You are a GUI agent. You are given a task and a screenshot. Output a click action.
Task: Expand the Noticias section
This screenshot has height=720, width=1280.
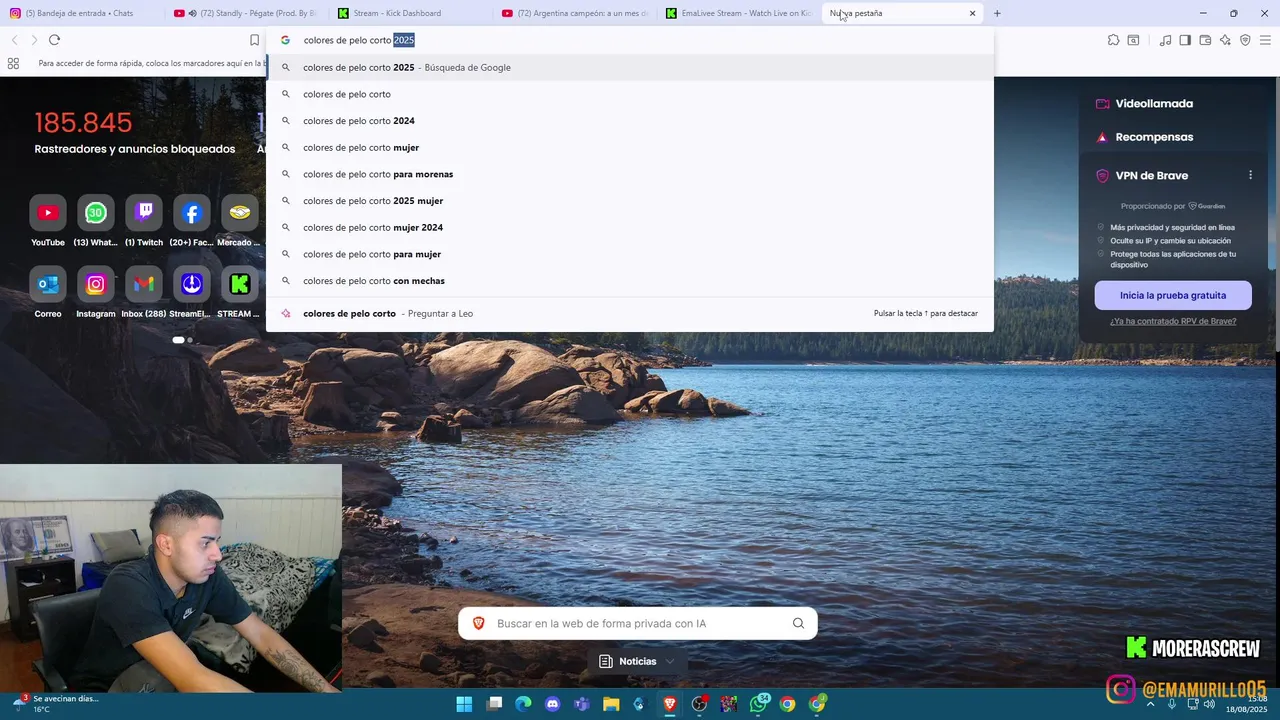[637, 661]
